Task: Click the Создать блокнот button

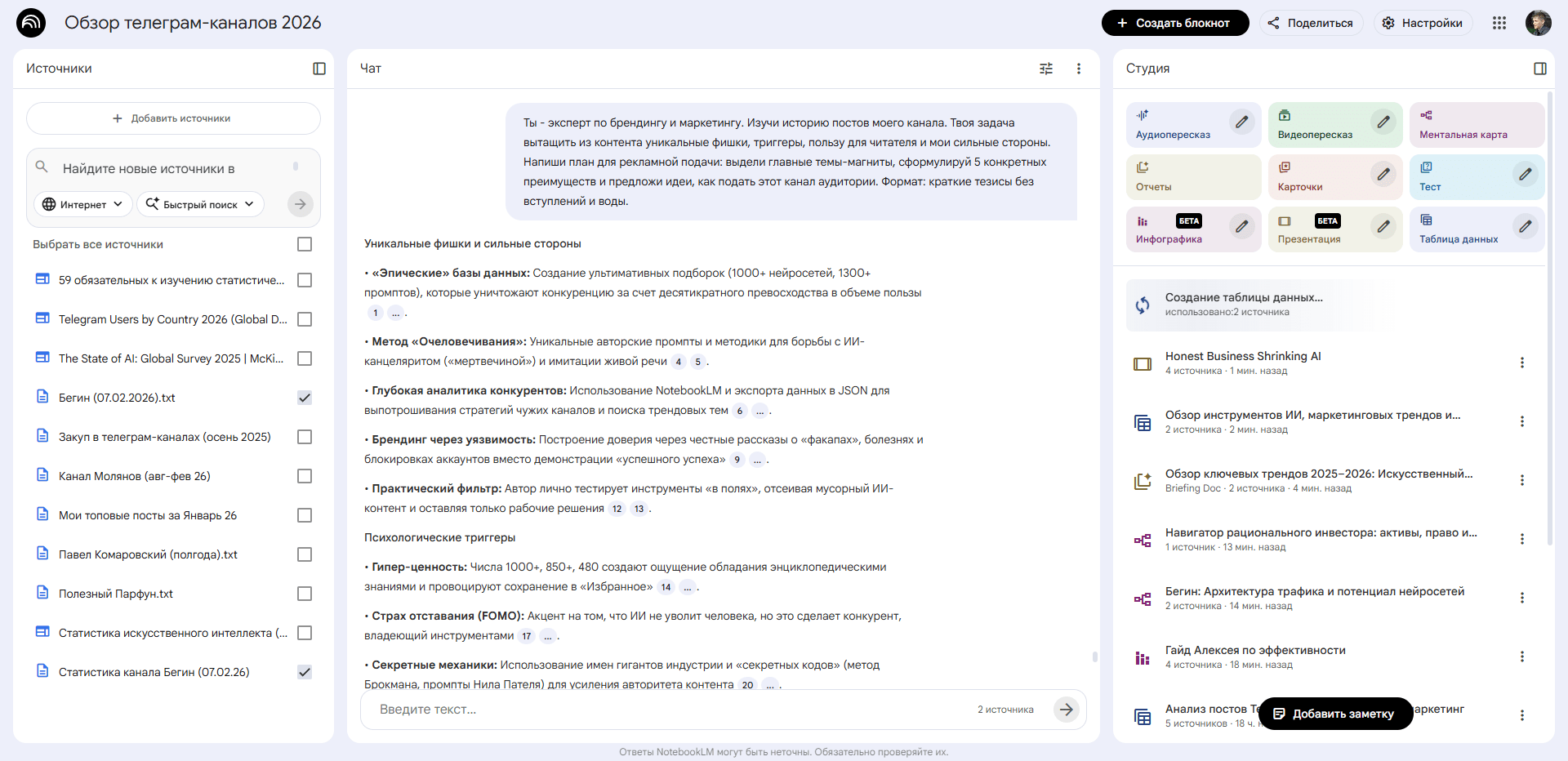Action: point(1174,23)
